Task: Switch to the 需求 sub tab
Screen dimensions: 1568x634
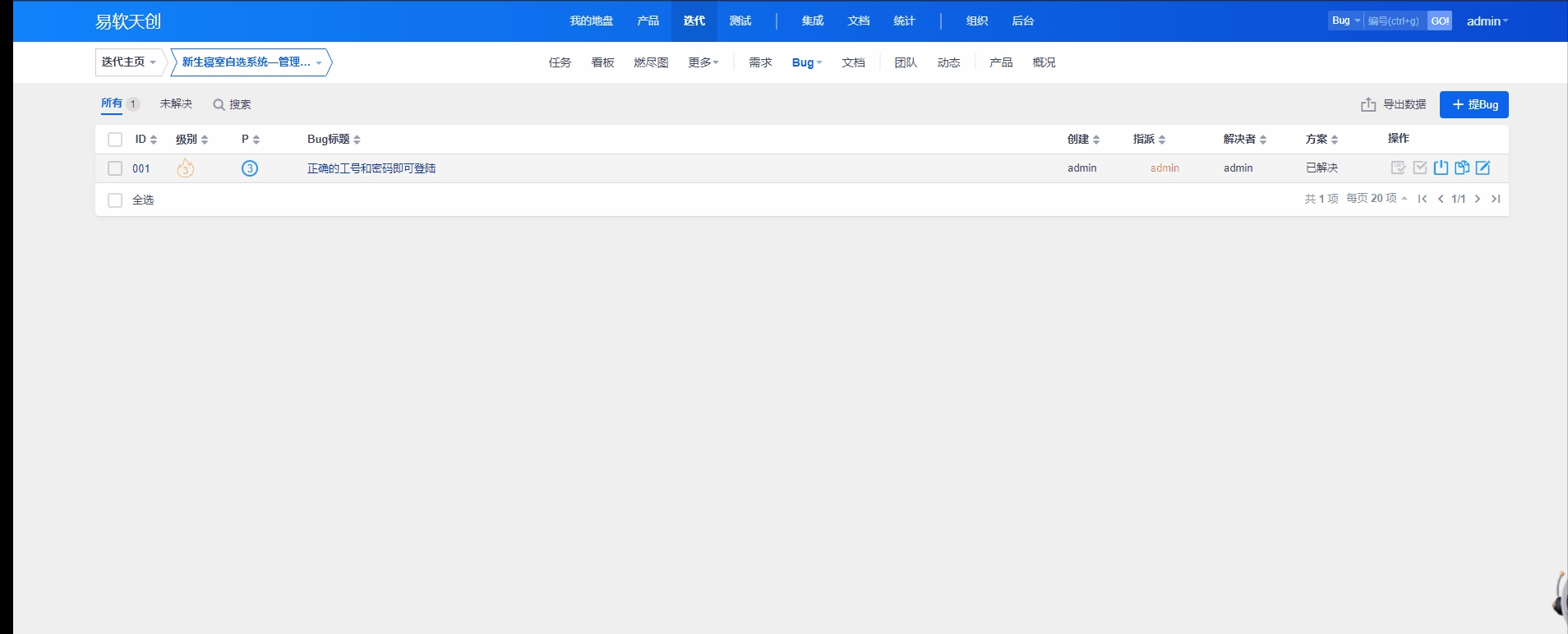Action: click(x=760, y=62)
